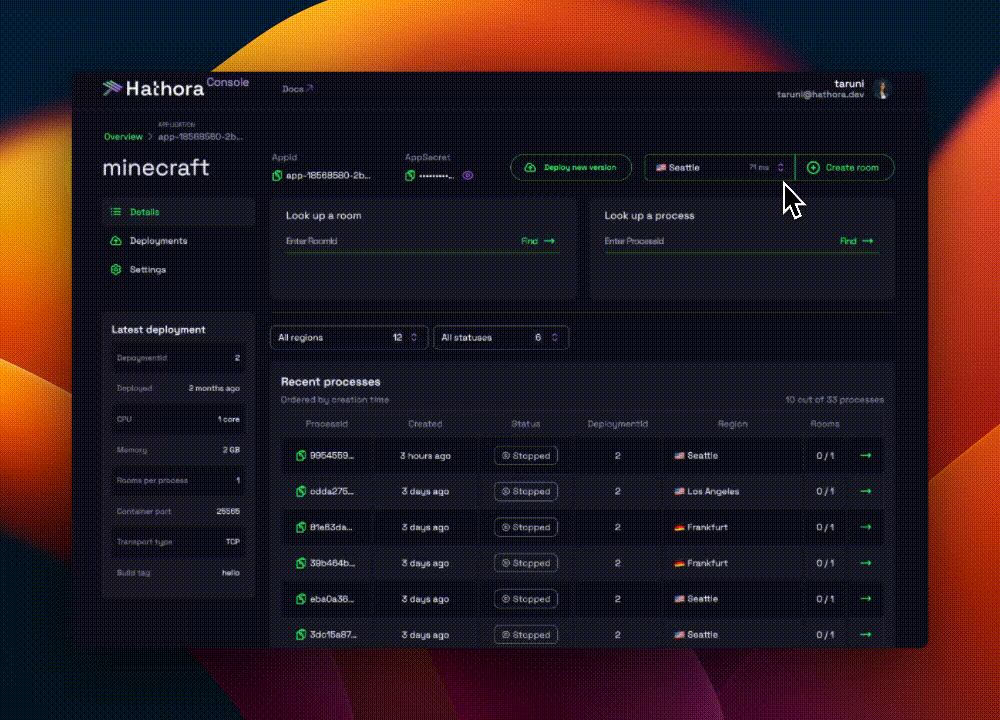Click the Status column header
The image size is (1000, 720).
tap(526, 423)
